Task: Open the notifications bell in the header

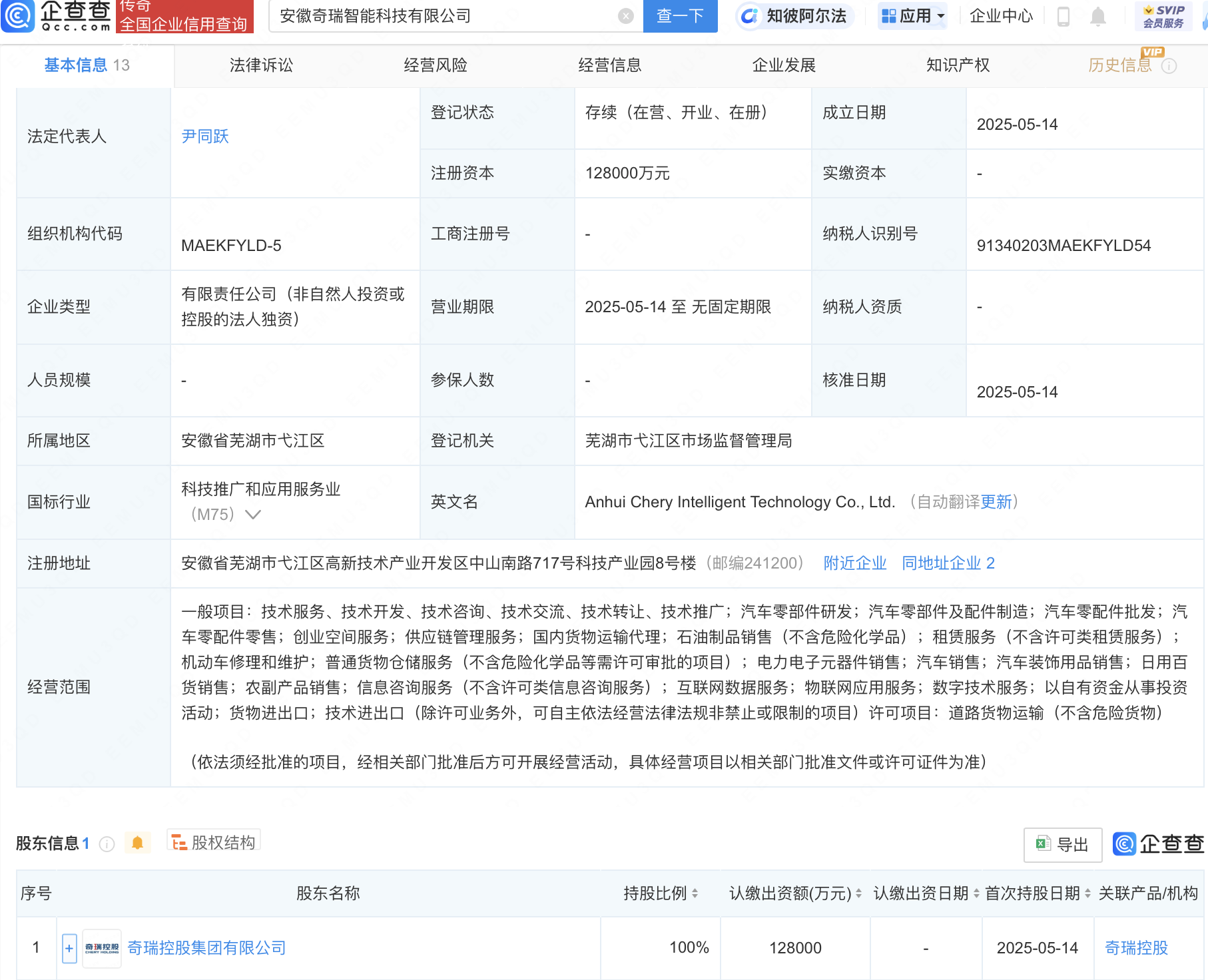Action: (1098, 16)
